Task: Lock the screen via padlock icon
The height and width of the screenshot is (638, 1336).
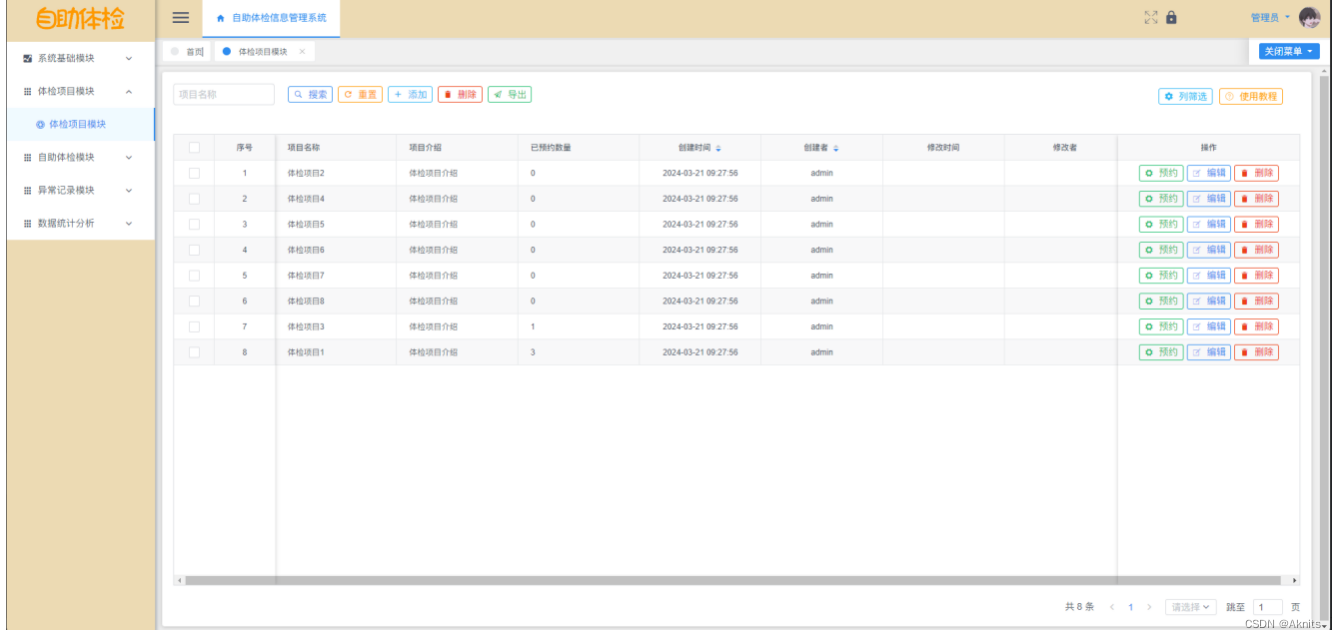Action: (x=1172, y=17)
